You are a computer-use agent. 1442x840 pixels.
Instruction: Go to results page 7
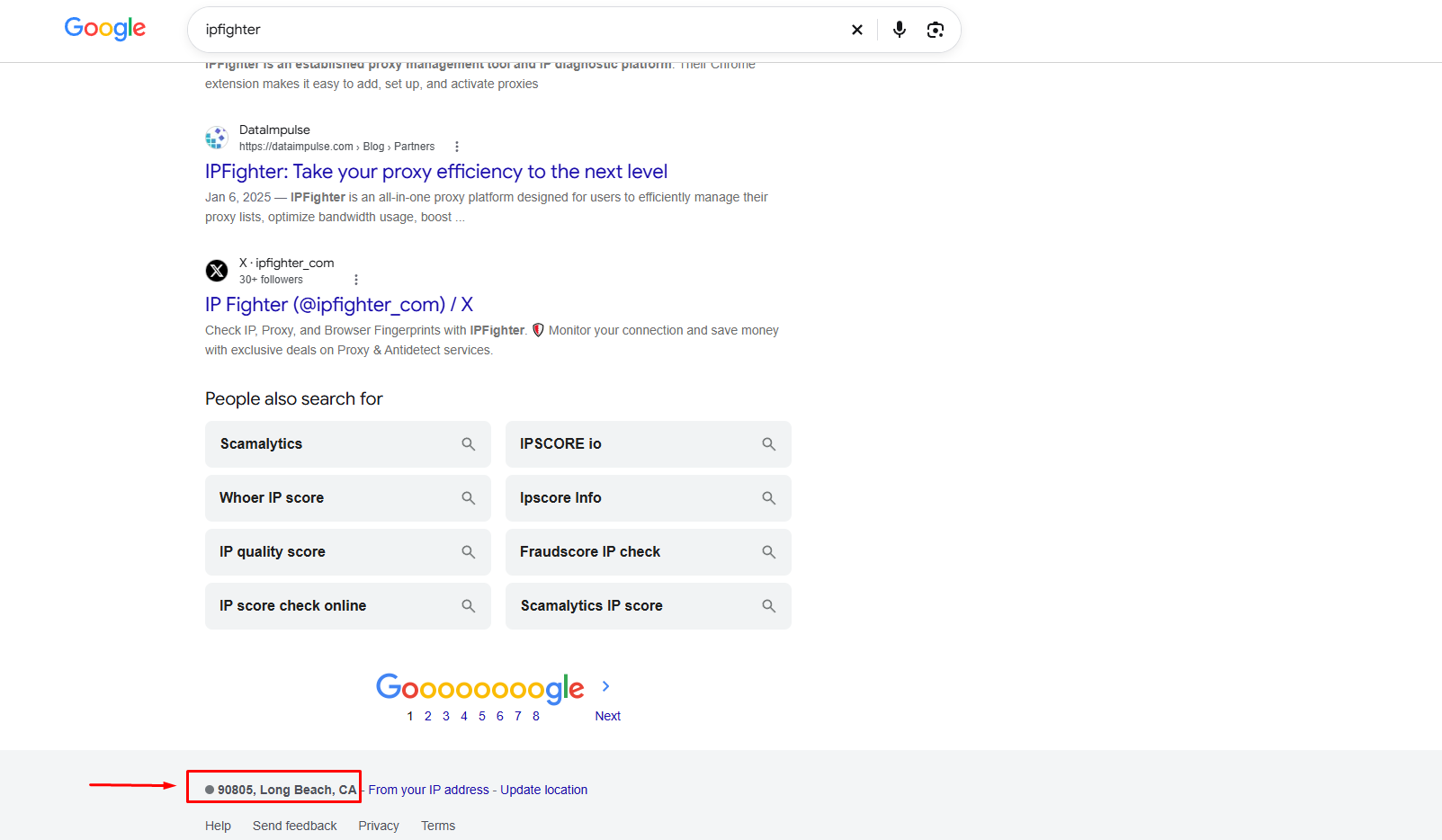(x=518, y=716)
